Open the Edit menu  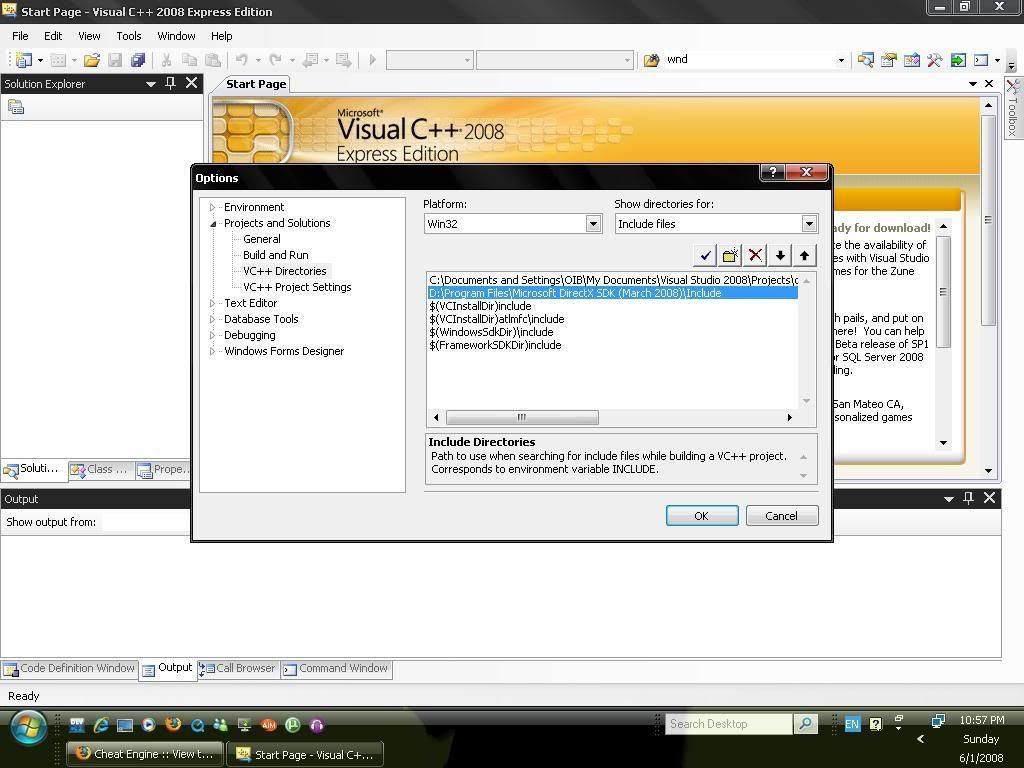tap(53, 36)
